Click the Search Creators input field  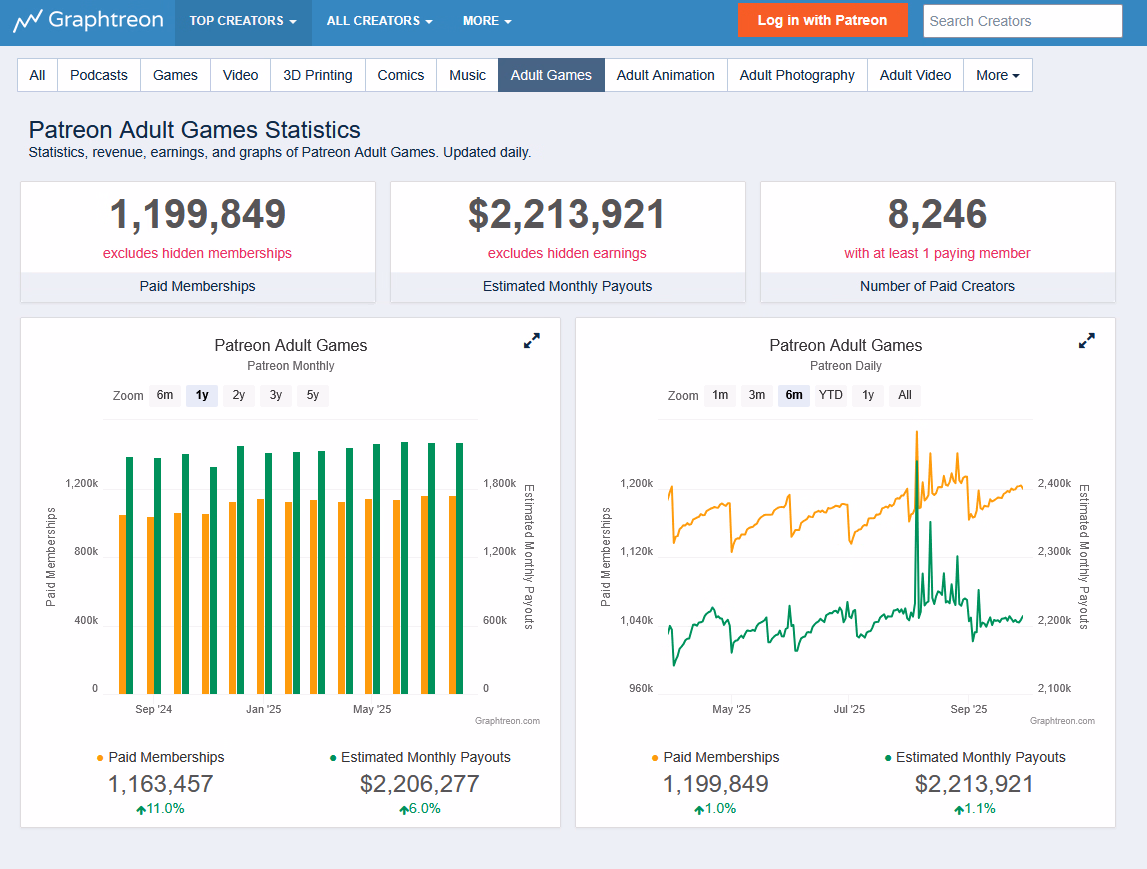point(1022,21)
